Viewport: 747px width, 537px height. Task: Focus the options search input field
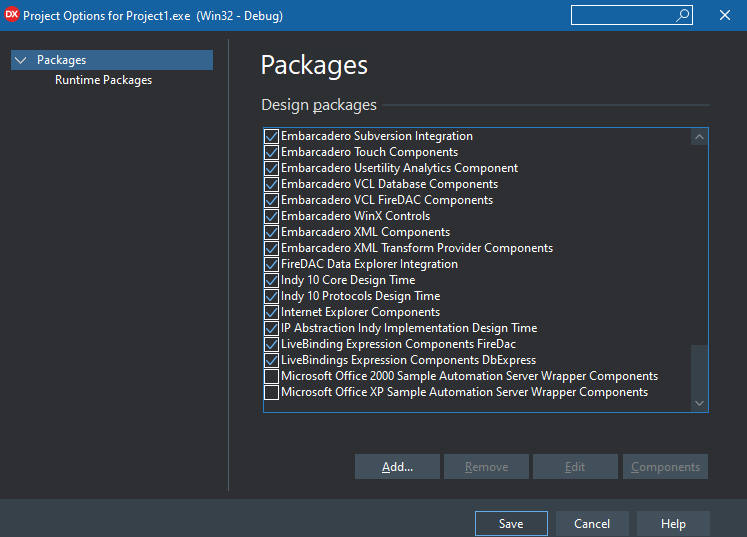click(623, 15)
